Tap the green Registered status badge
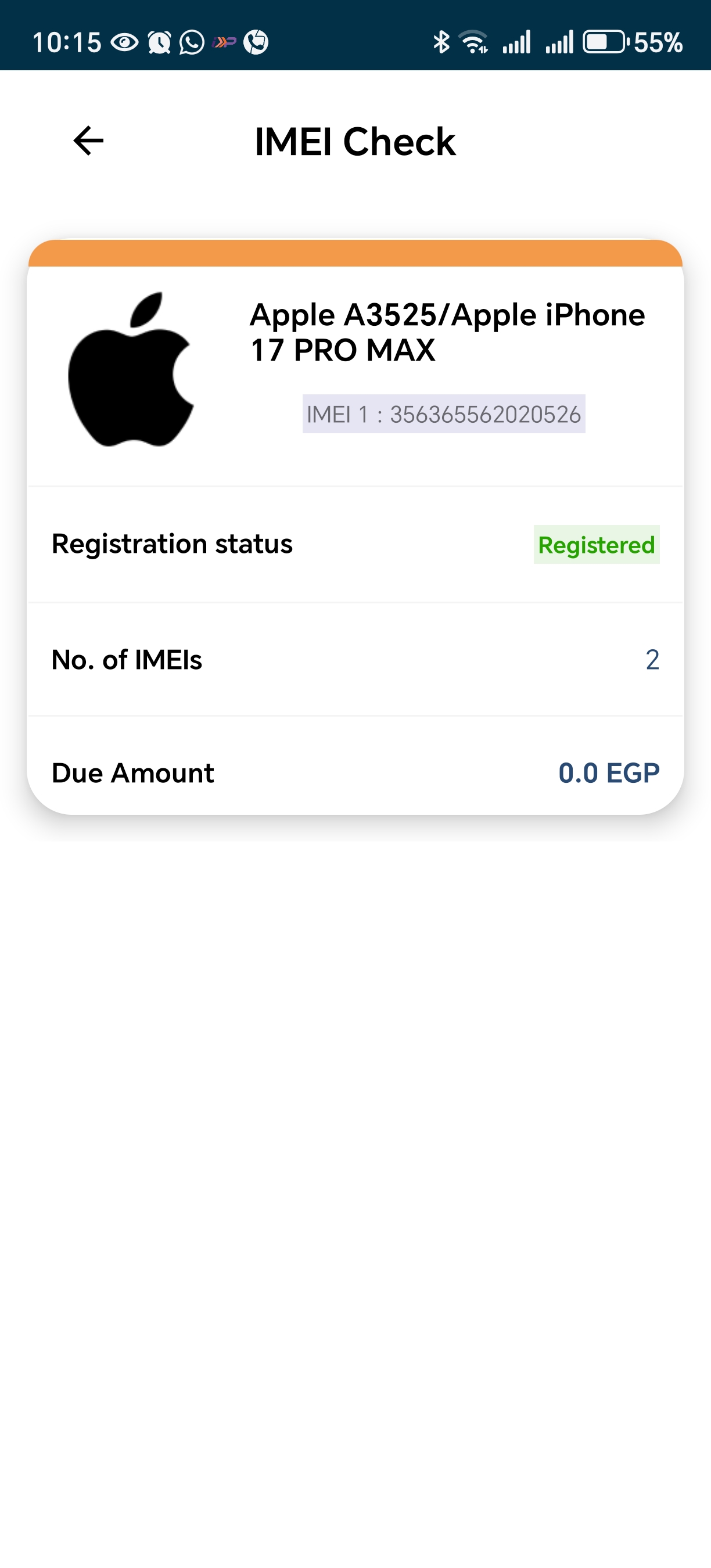 596,545
